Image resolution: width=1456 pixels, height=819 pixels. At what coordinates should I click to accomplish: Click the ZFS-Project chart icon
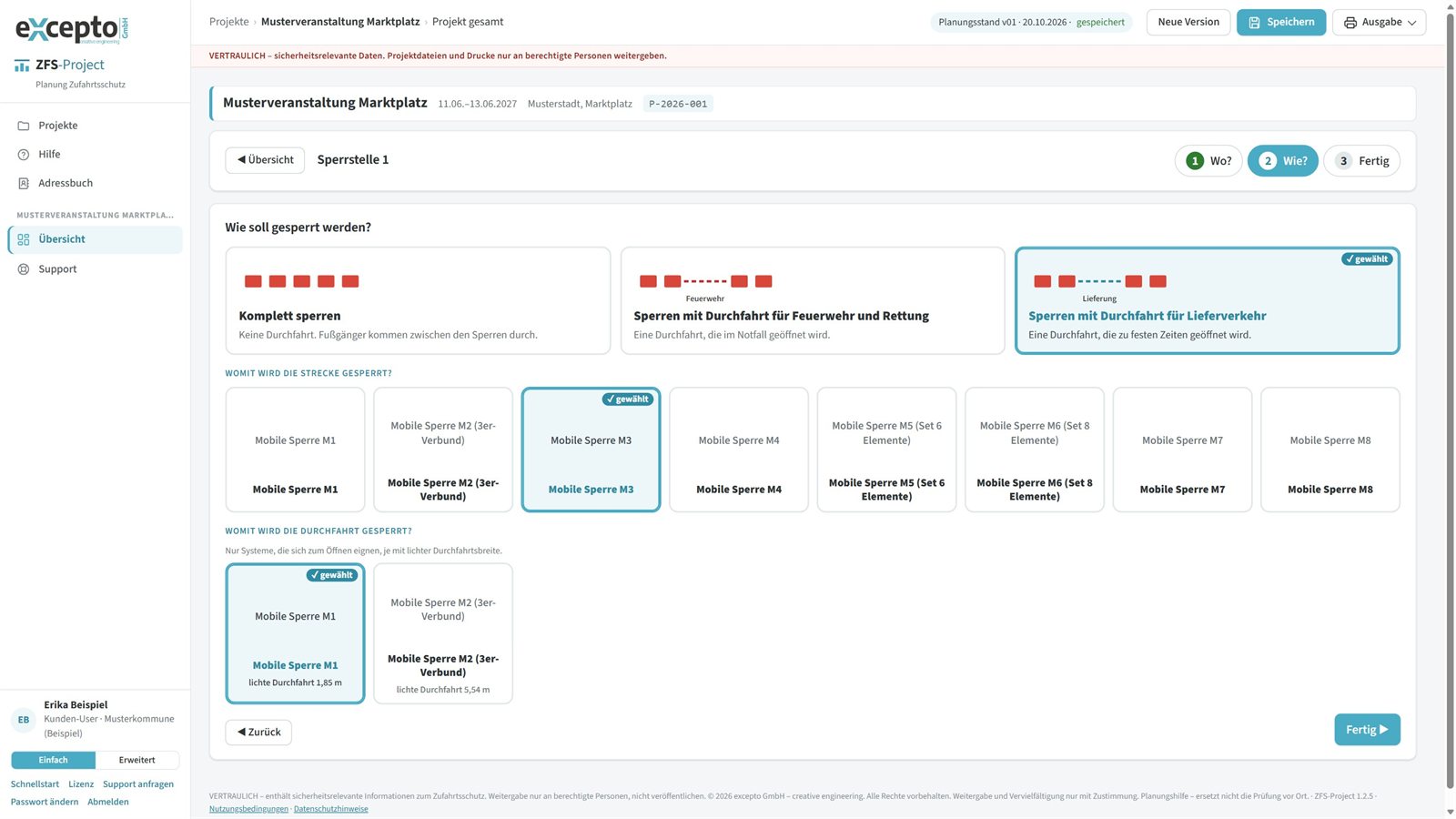click(x=22, y=66)
